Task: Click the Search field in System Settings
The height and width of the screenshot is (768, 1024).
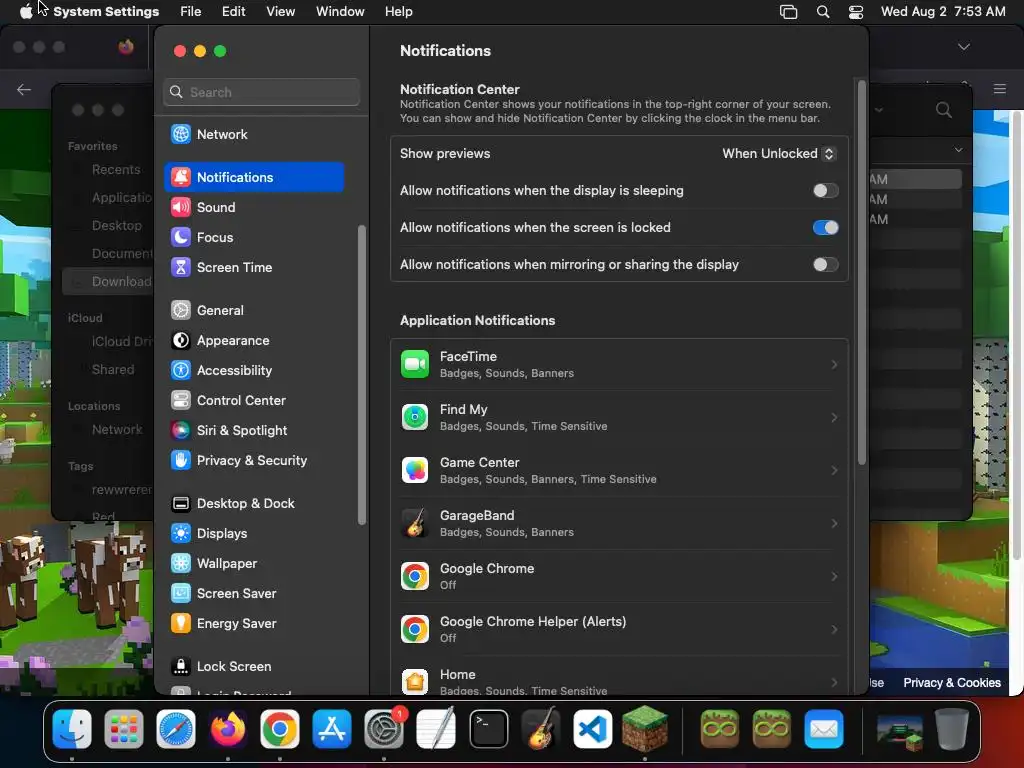Action: 261,92
